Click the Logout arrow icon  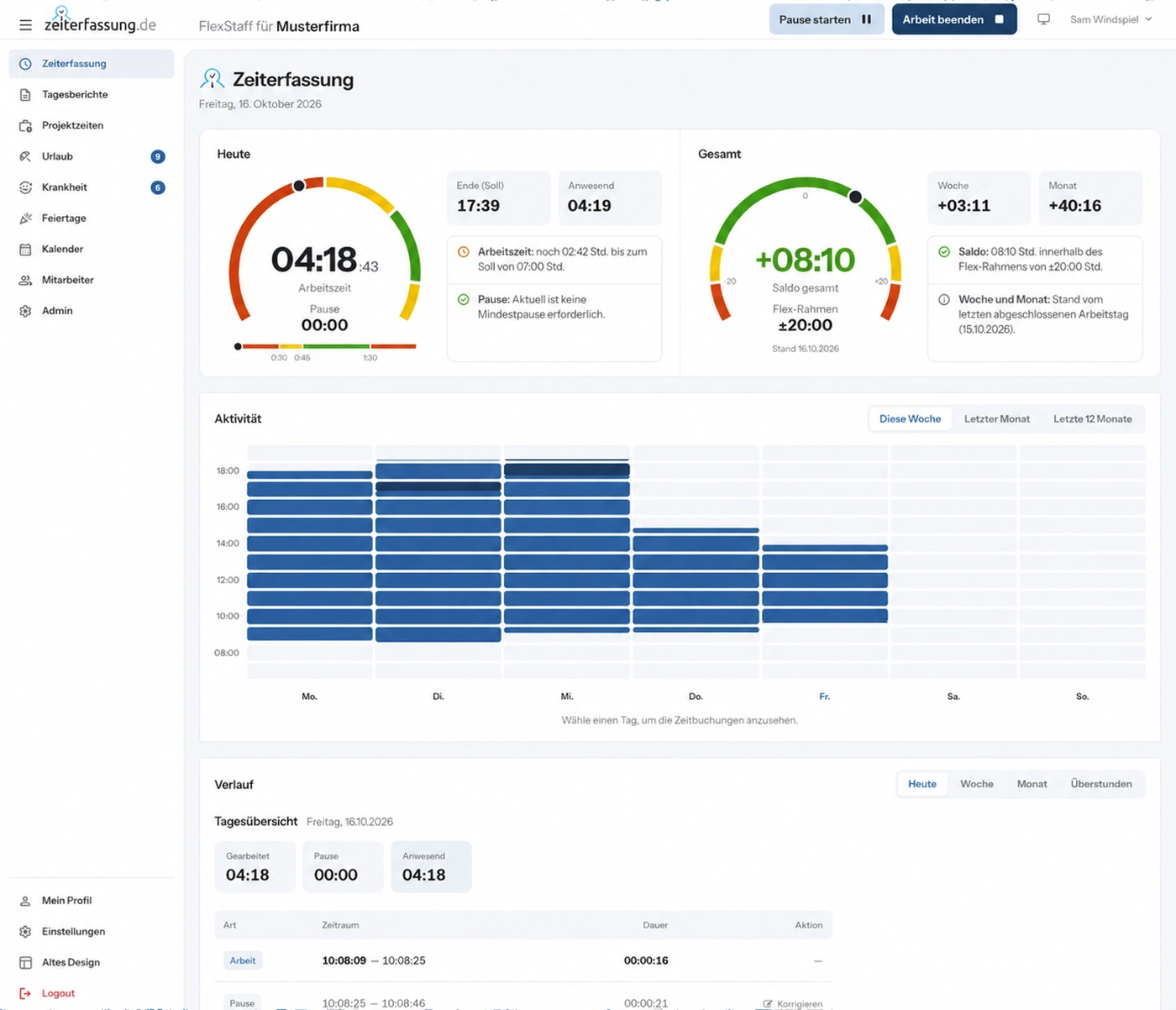point(25,993)
